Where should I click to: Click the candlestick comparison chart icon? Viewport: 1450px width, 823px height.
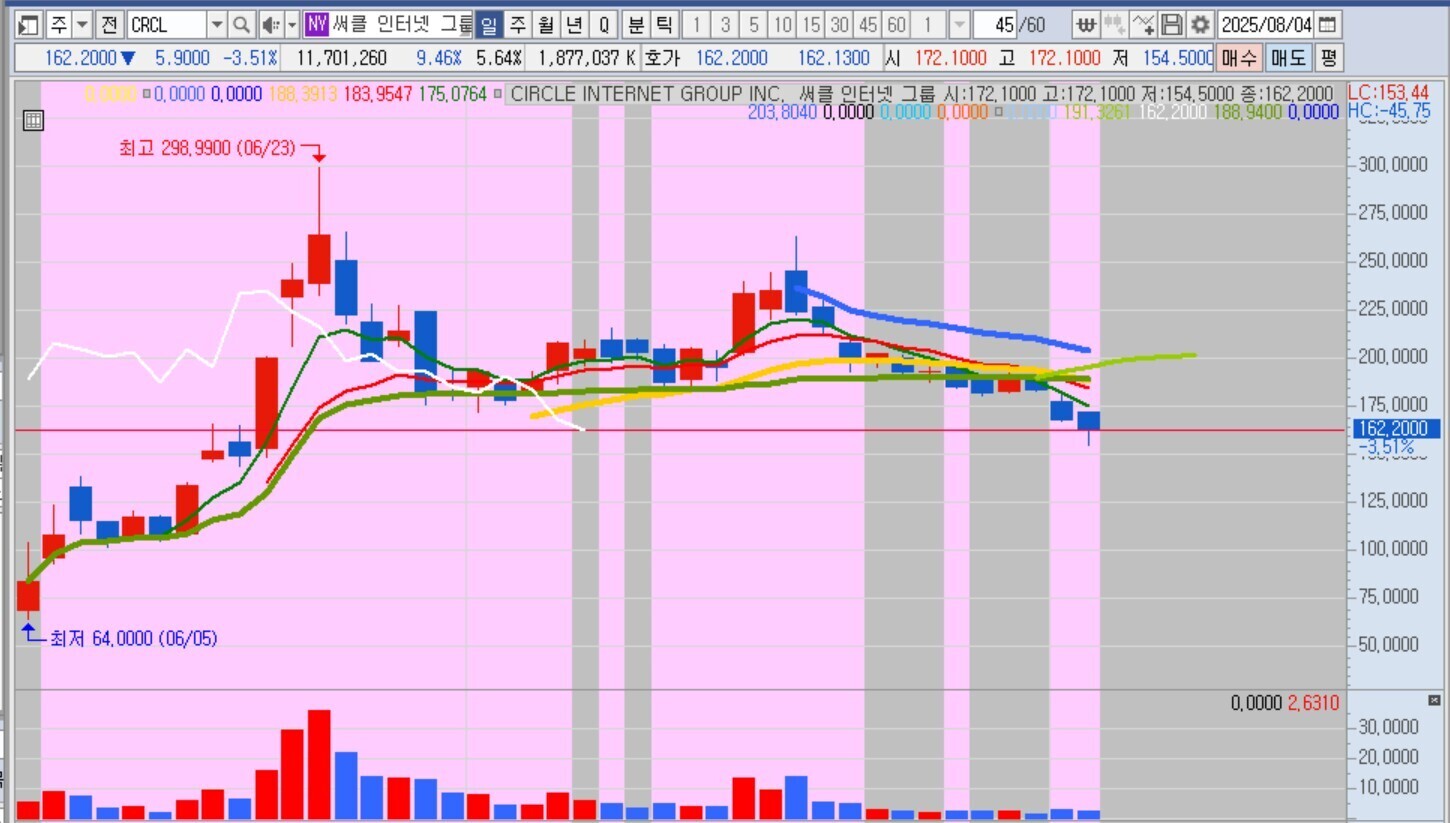pos(1115,25)
